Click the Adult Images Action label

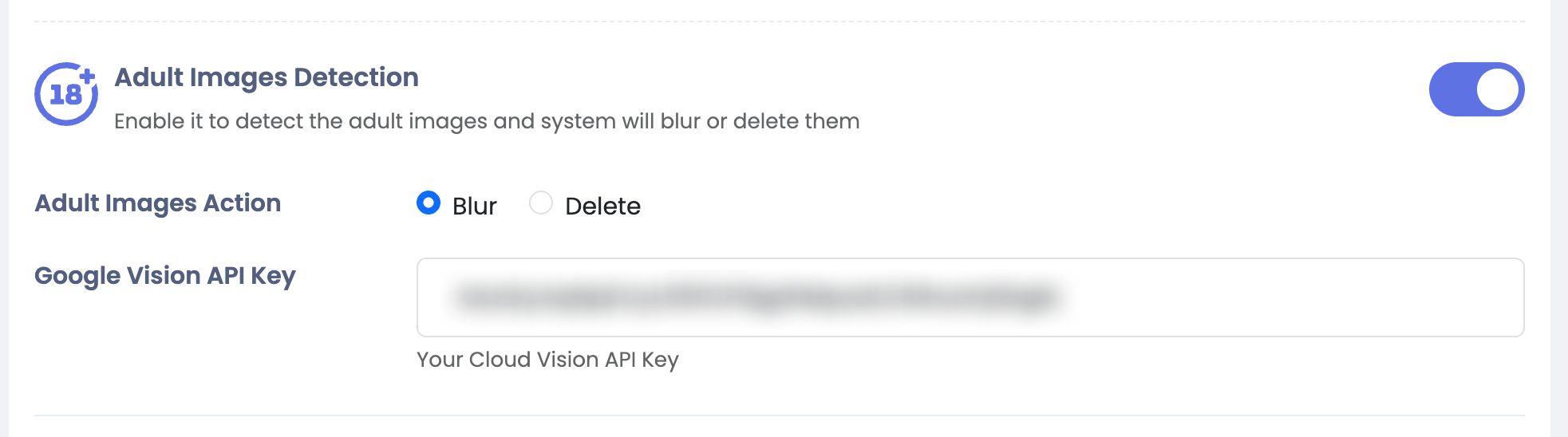click(x=158, y=203)
